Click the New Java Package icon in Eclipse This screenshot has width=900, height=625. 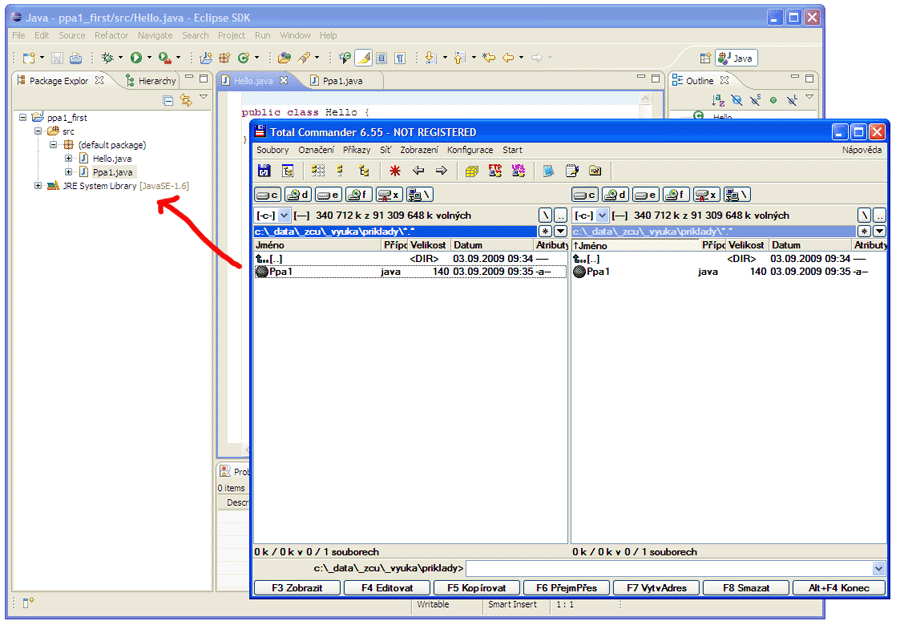pos(225,58)
